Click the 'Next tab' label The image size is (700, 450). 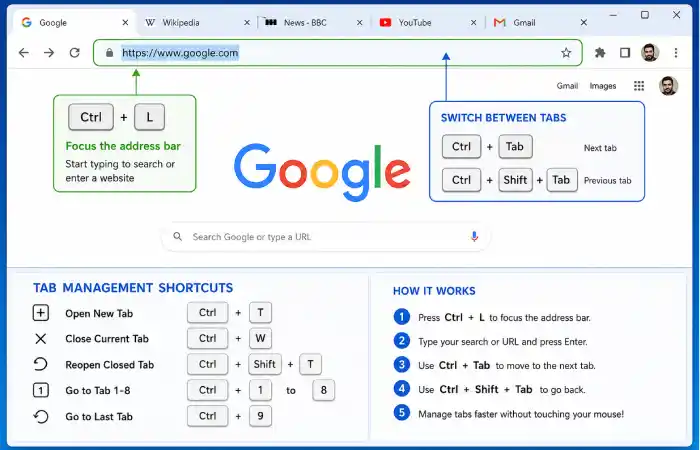pyautogui.click(x=600, y=148)
